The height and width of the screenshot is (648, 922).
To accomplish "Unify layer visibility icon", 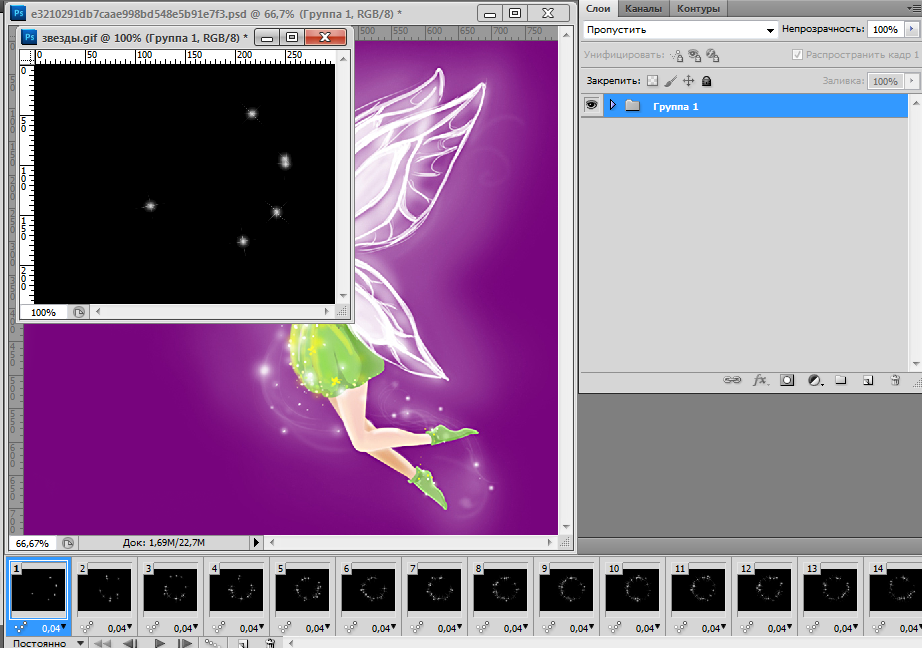I will [x=694, y=55].
